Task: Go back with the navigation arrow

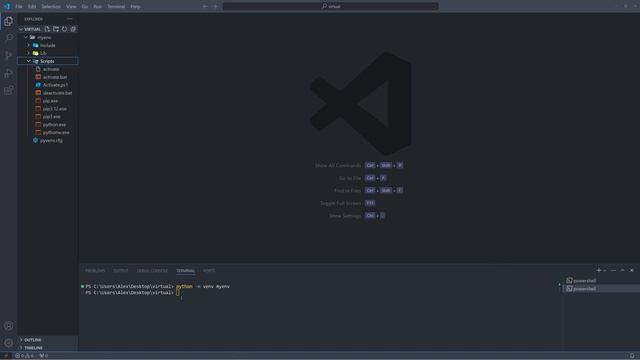Action: coord(205,7)
